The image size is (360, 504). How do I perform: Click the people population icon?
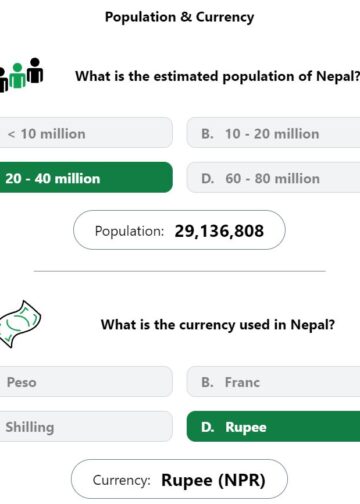tap(21, 75)
